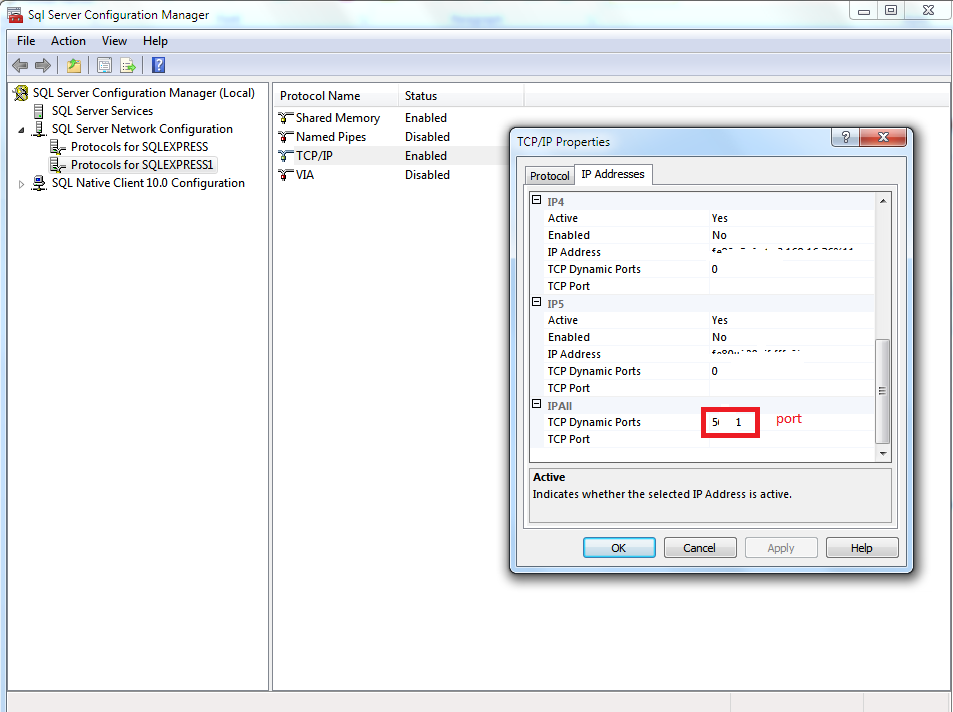Image resolution: width=953 pixels, height=712 pixels.
Task: Collapse the IPAll section
Action: click(537, 405)
